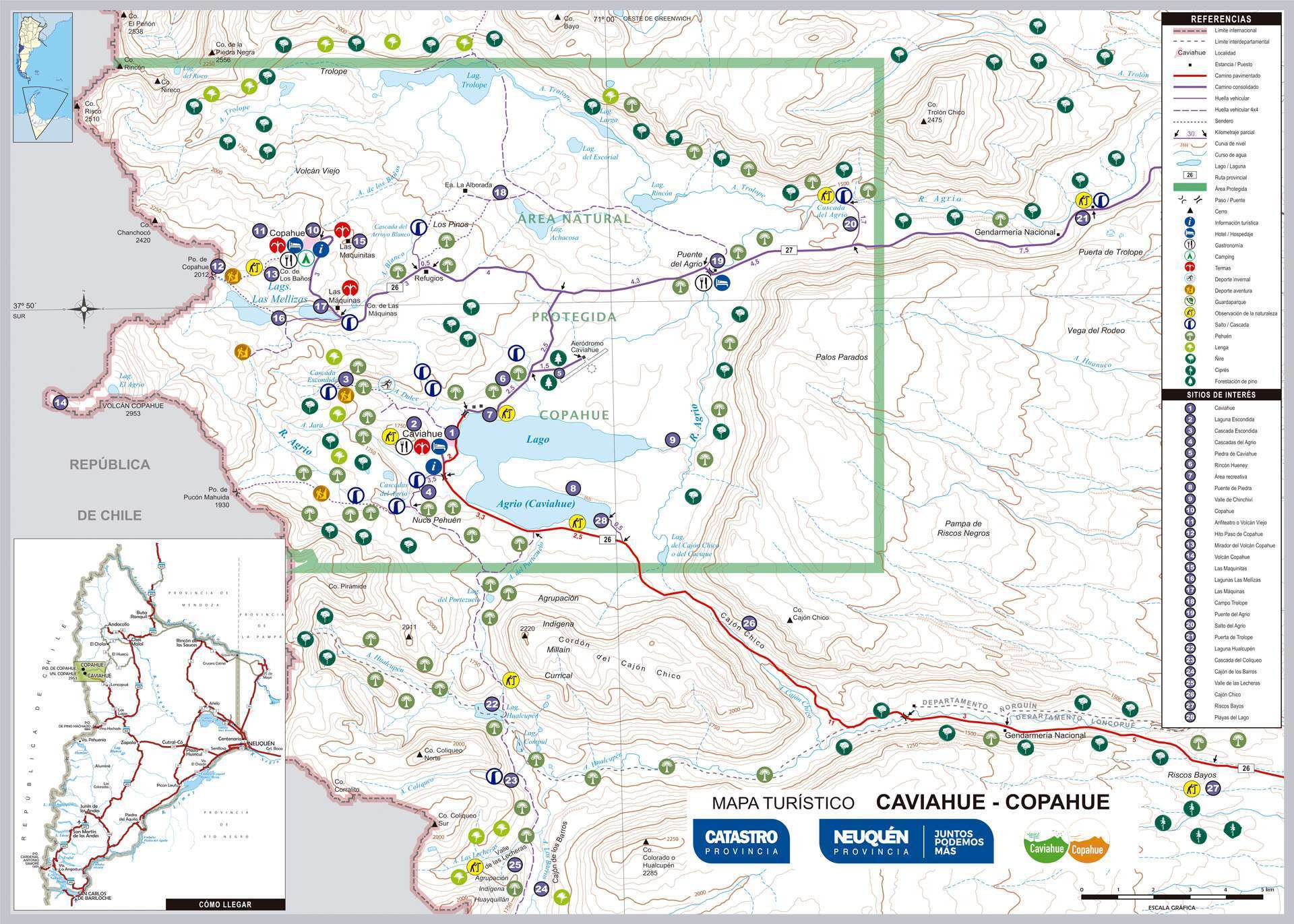The width and height of the screenshot is (1294, 924).
Task: Click the Cómo Llegar label under route map
Action: [225, 904]
